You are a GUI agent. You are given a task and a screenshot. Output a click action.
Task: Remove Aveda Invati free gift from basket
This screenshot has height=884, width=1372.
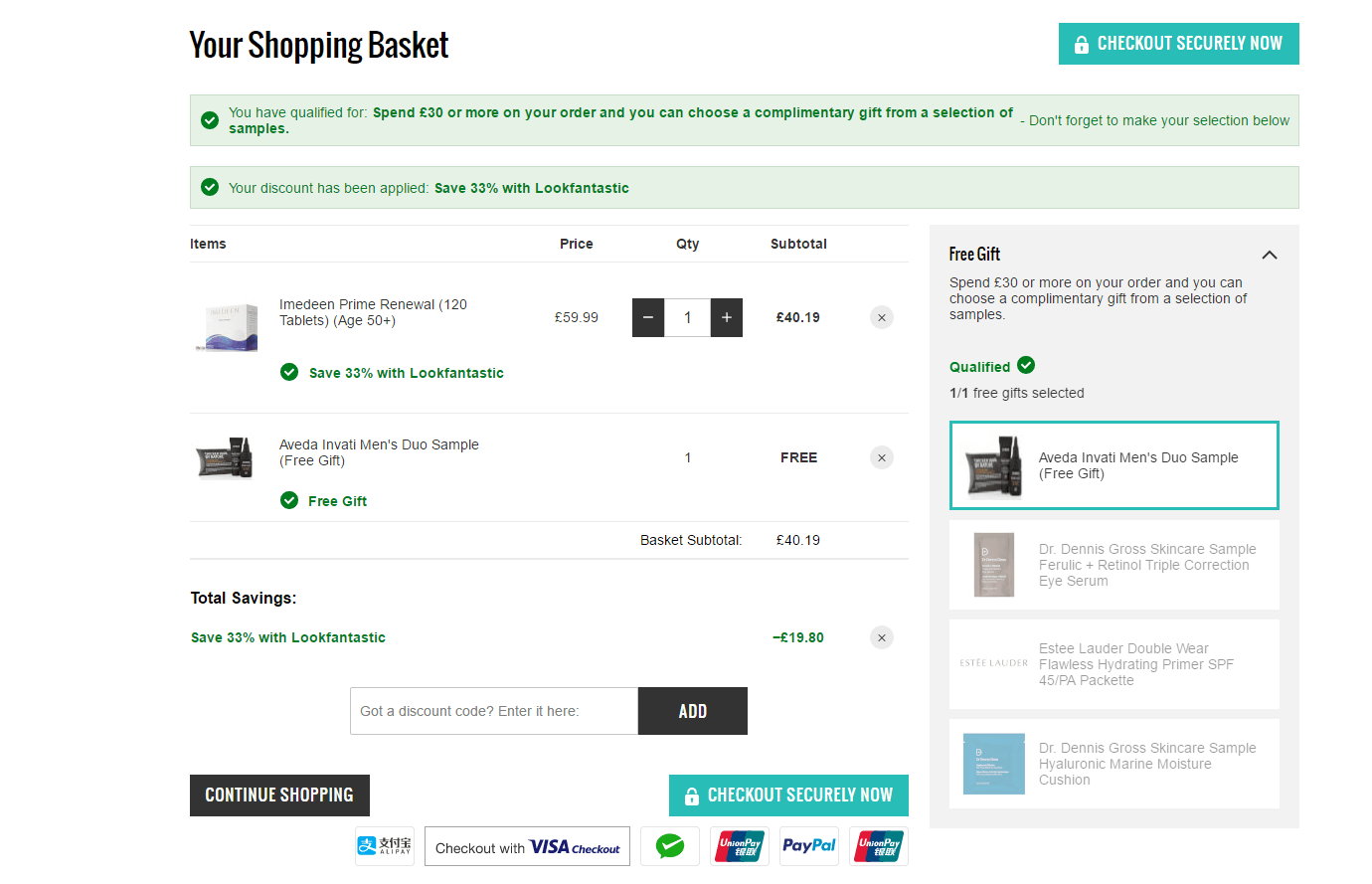[x=882, y=458]
